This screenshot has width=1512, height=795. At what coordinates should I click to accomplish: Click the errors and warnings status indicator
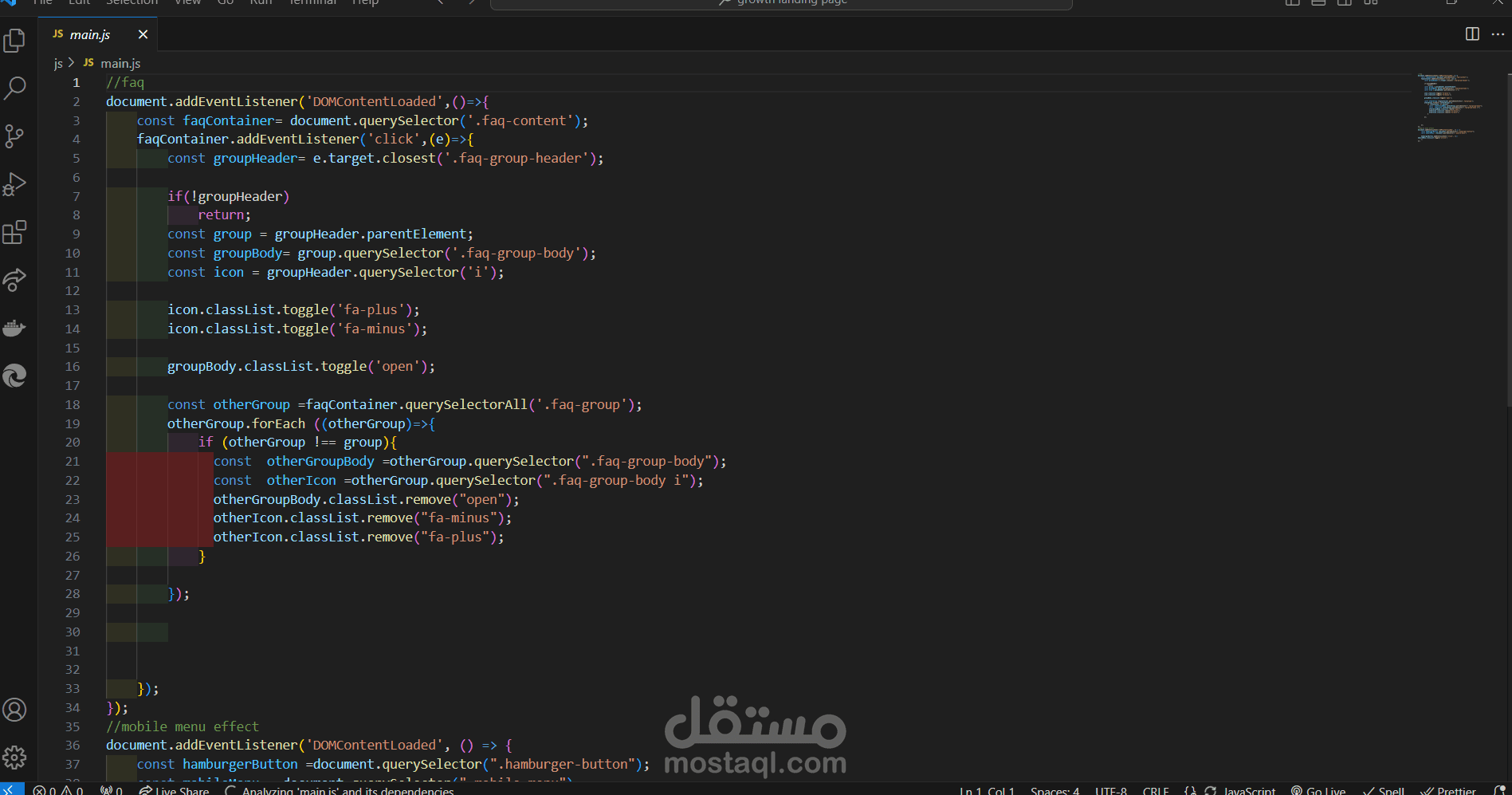pos(58,790)
